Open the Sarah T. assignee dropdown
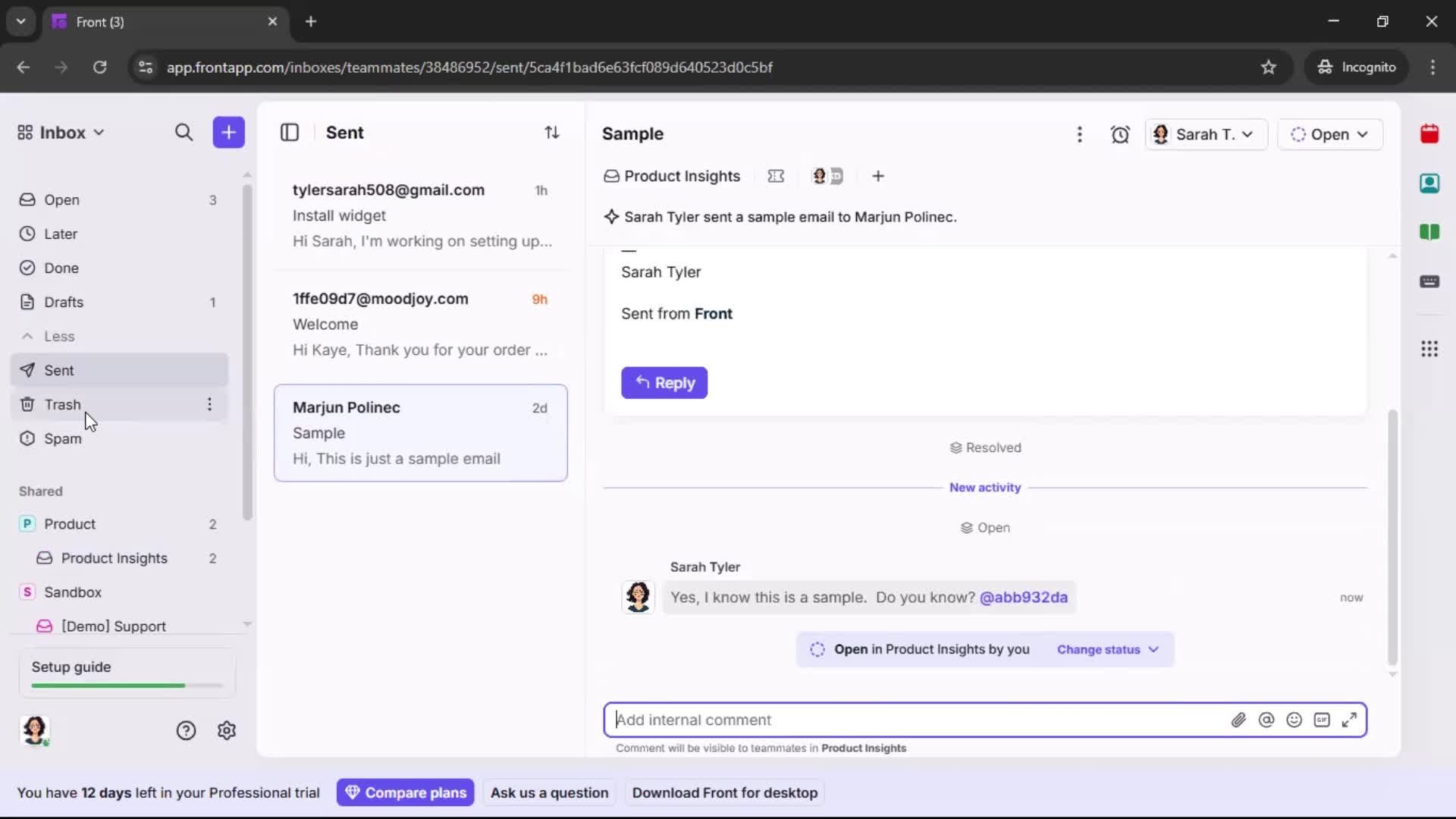Image resolution: width=1456 pixels, height=819 pixels. (1206, 133)
